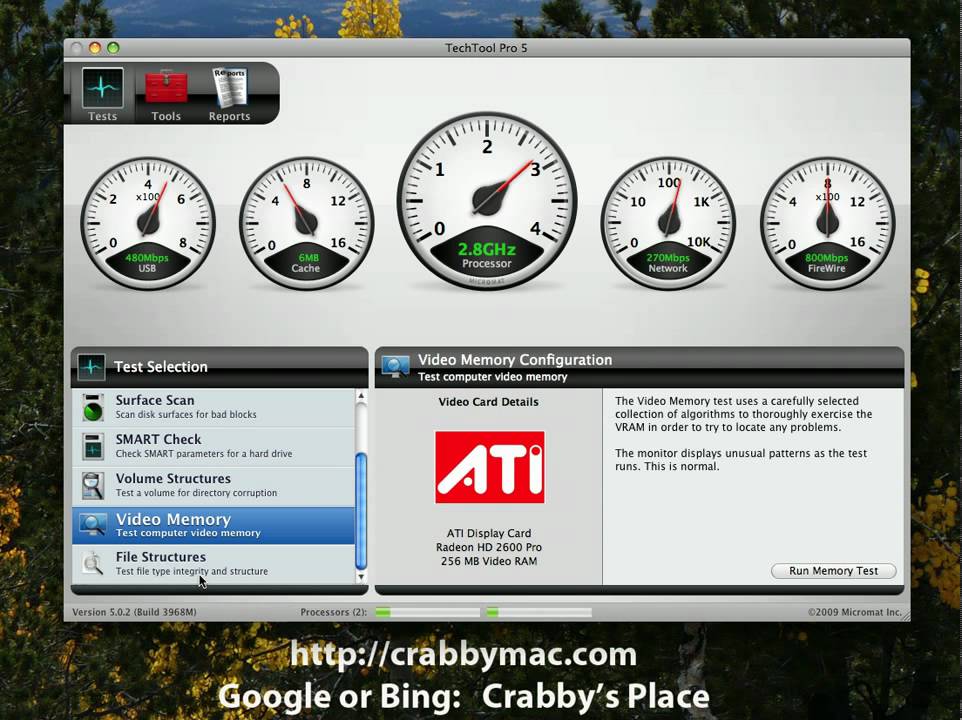Click the ATI logo image
962x720 pixels.
coord(490,467)
